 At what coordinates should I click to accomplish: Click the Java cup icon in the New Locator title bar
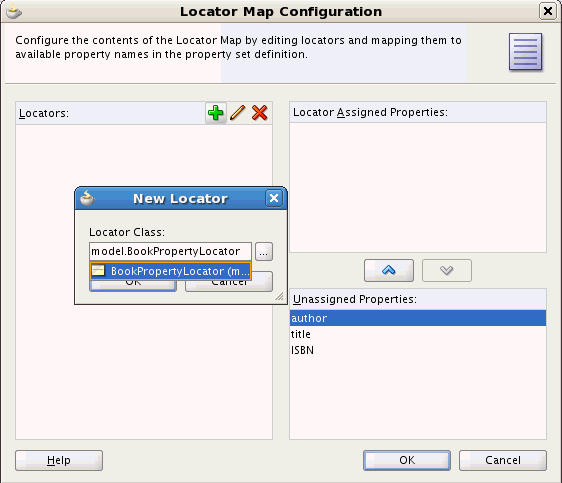coord(87,198)
